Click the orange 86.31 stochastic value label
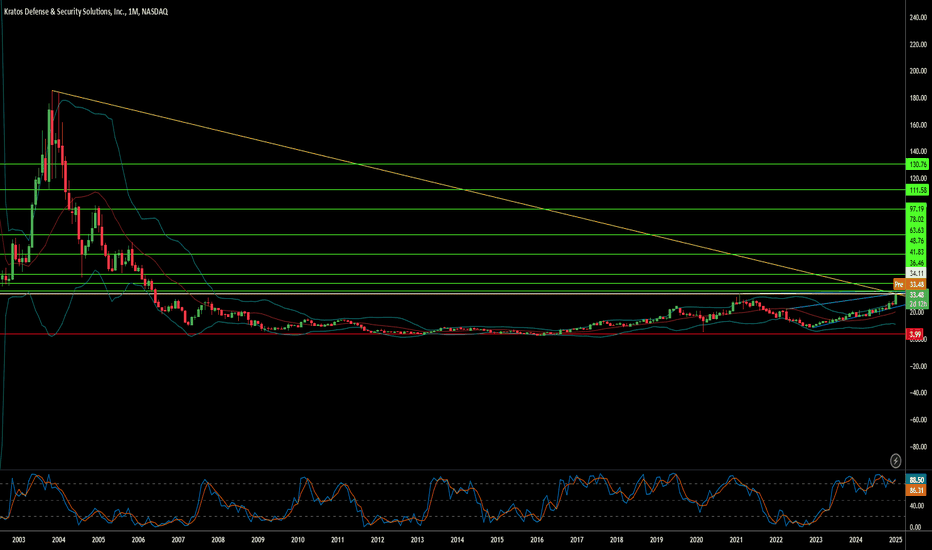The height and width of the screenshot is (550, 932). [x=918, y=491]
